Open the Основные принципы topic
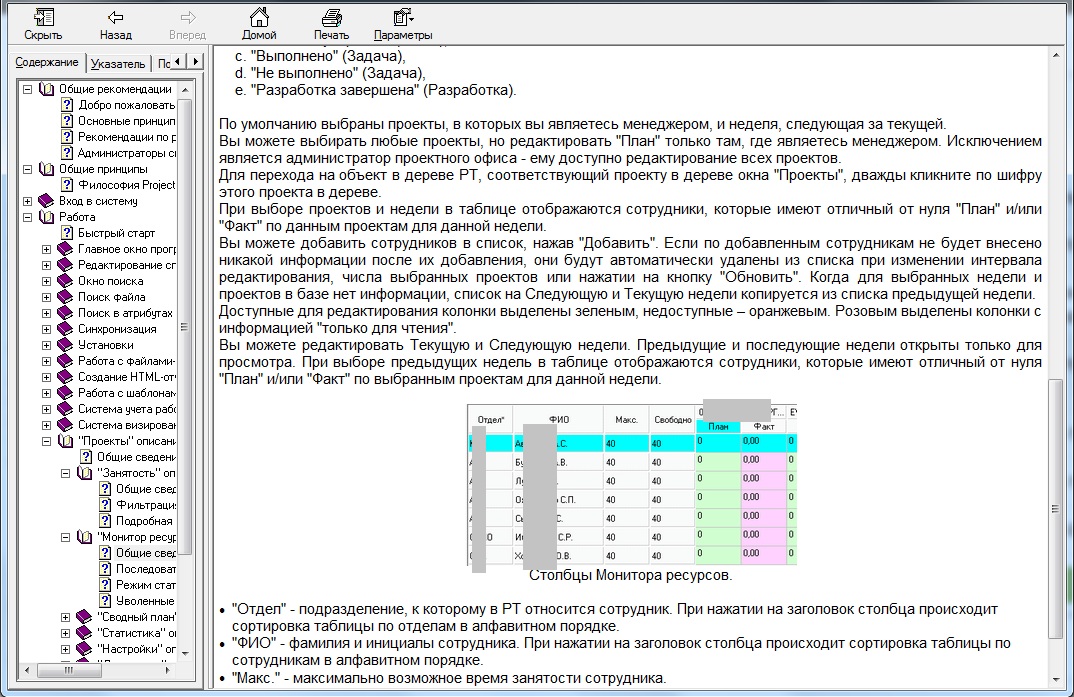The image size is (1074, 697). point(127,121)
